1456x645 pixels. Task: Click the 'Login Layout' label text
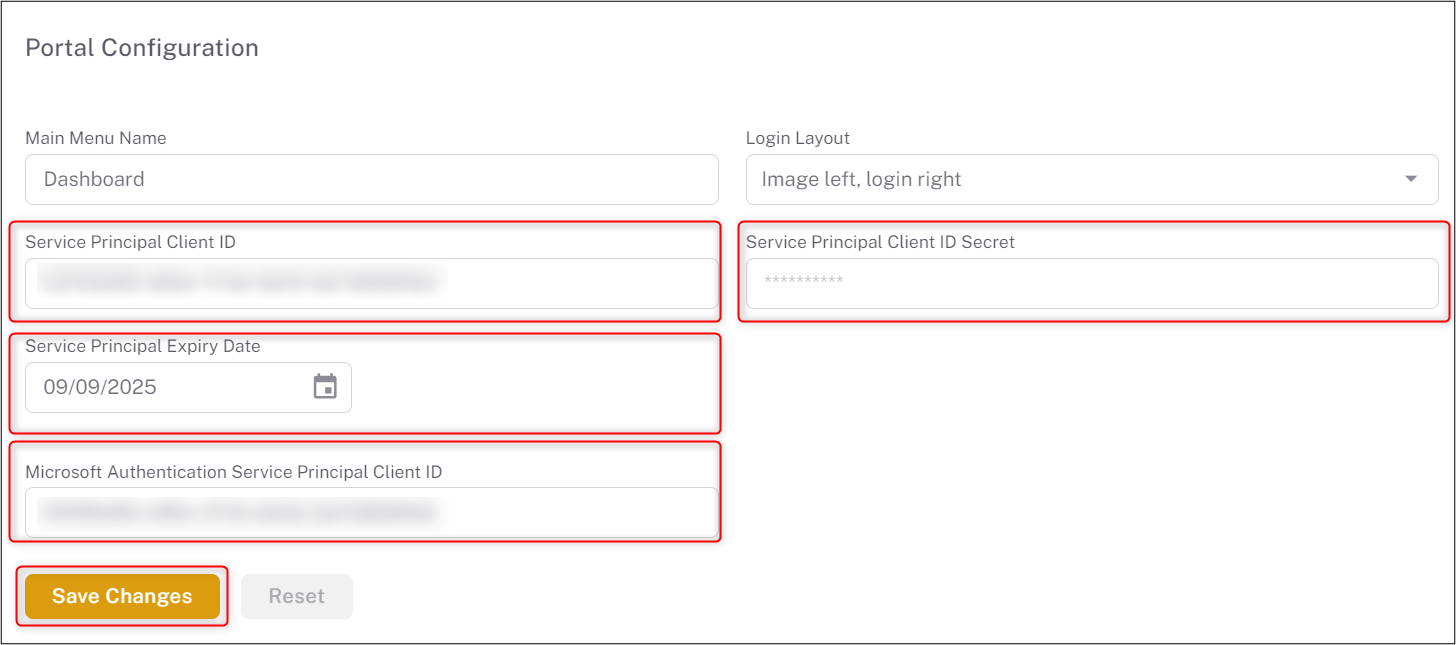tap(798, 138)
